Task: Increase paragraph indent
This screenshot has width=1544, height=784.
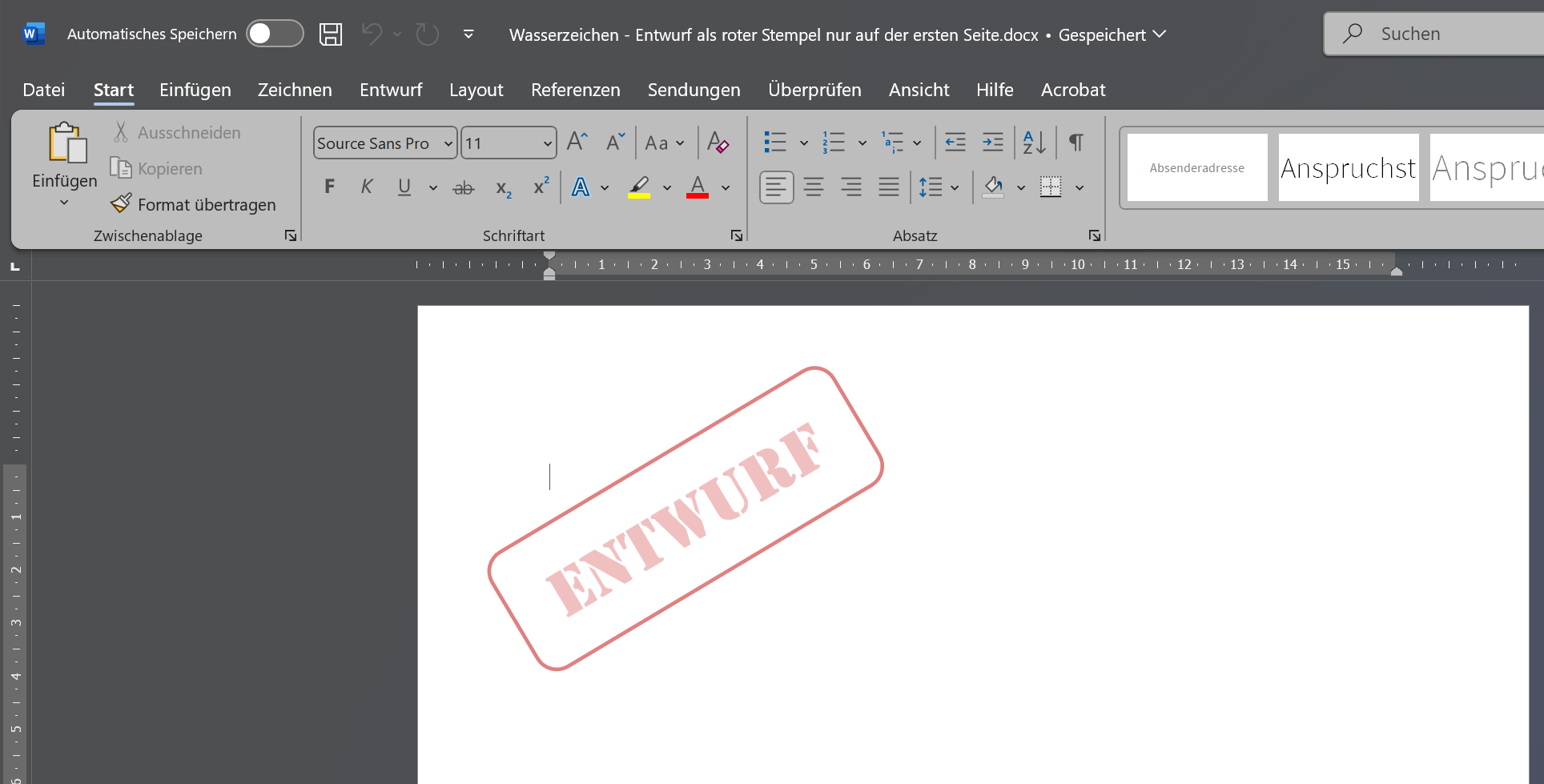Action: click(x=993, y=143)
